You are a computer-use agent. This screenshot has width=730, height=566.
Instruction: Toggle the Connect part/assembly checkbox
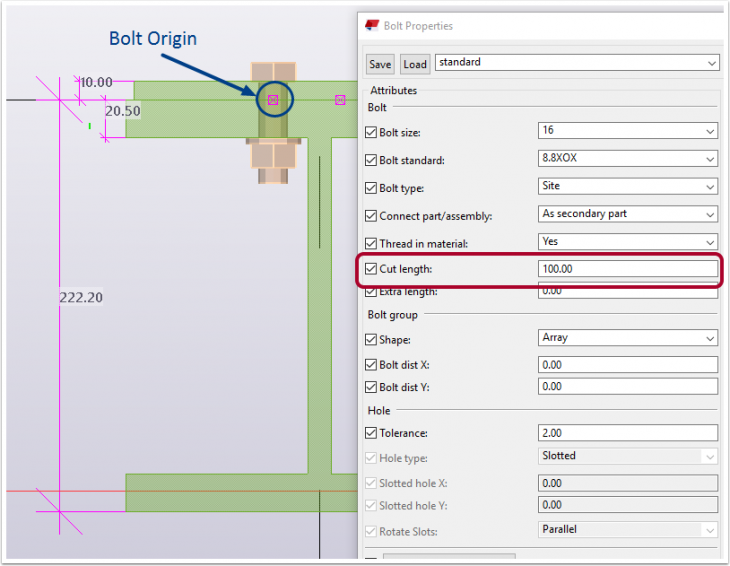(371, 216)
